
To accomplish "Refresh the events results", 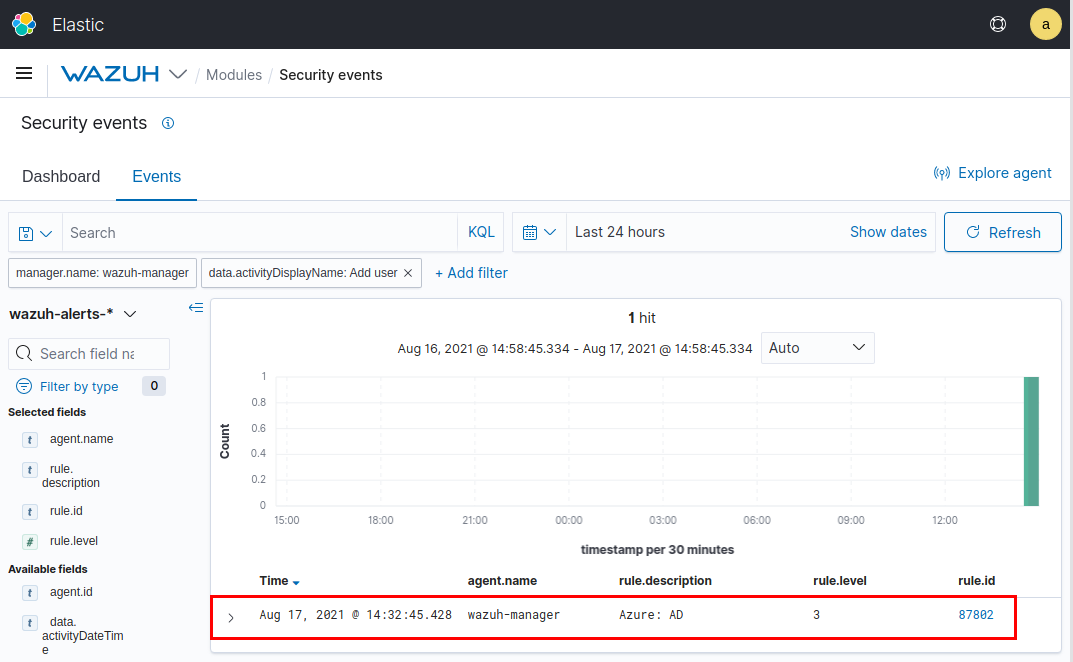I will coord(1003,232).
